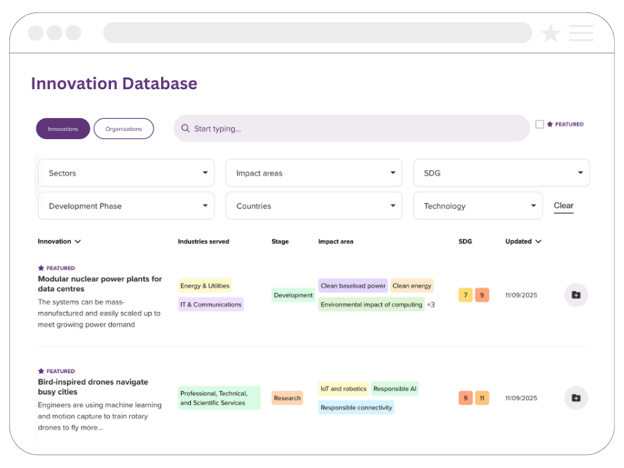Click the Clean baseload power tag

[x=353, y=286]
